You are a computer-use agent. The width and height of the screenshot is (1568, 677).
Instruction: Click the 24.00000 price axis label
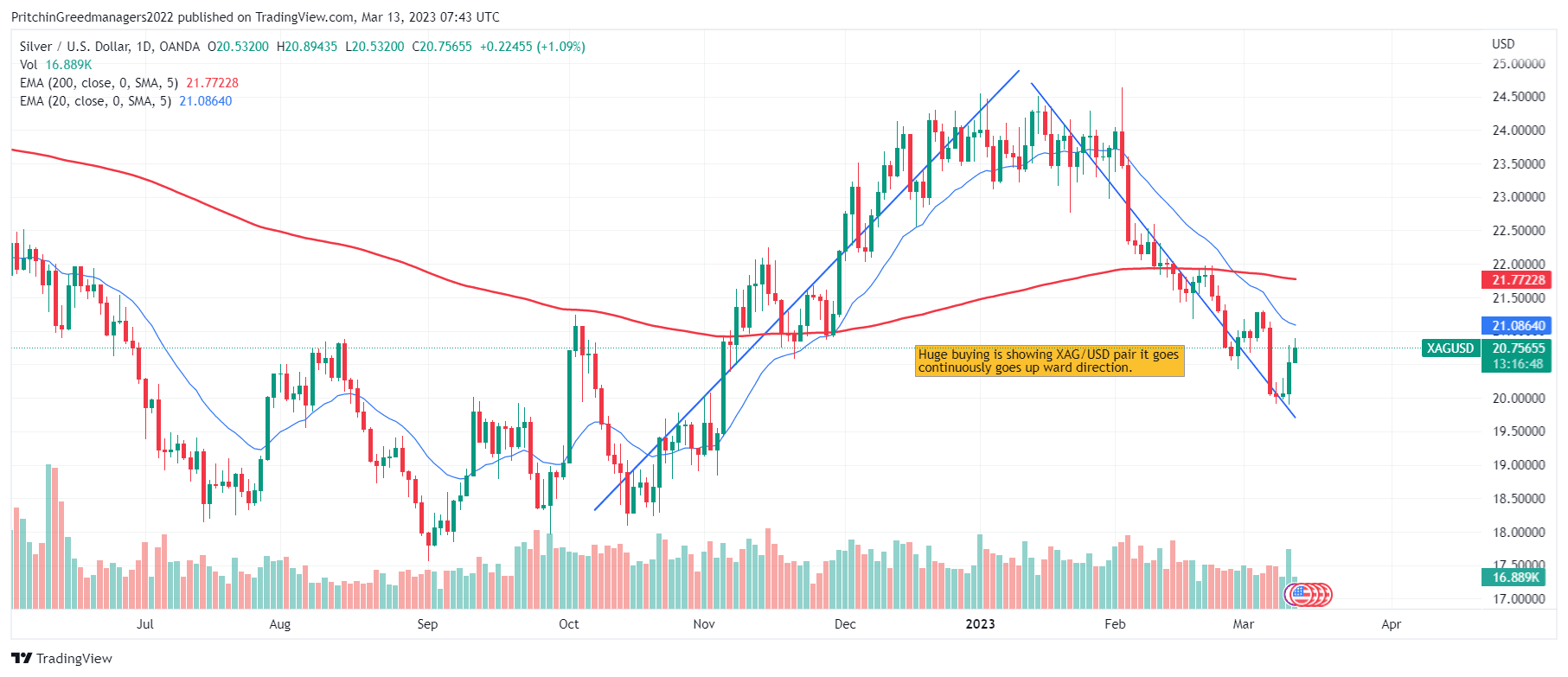[1519, 131]
